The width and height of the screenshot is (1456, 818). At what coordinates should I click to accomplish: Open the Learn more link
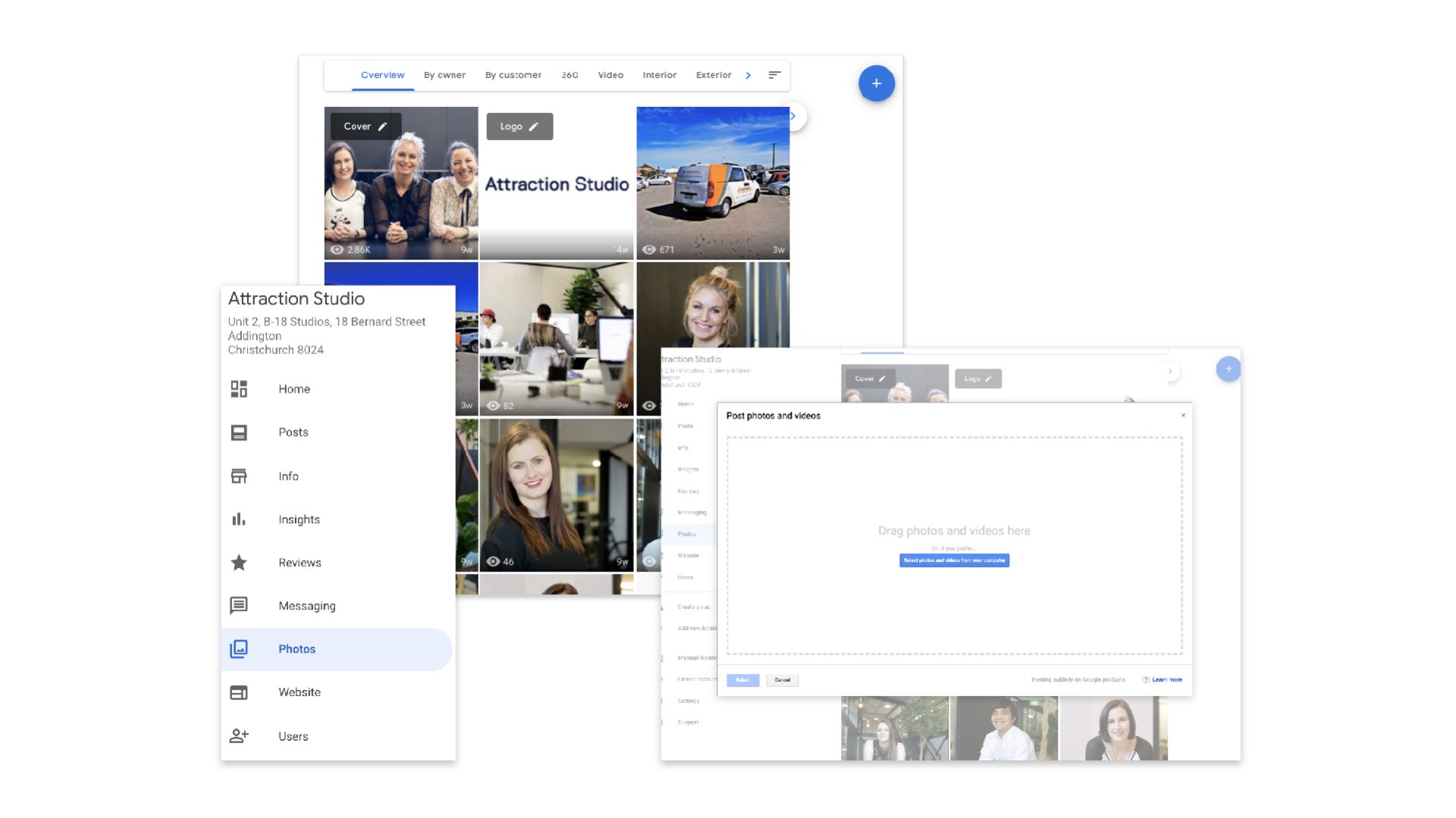(1166, 679)
